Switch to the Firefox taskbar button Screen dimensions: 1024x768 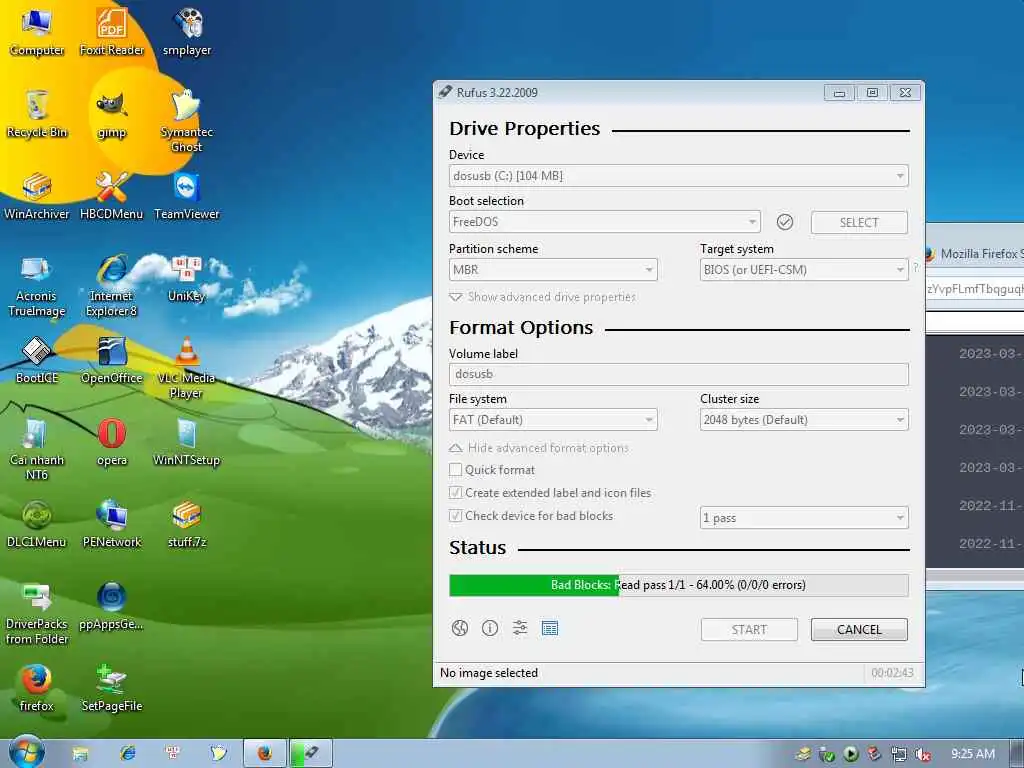tap(265, 754)
